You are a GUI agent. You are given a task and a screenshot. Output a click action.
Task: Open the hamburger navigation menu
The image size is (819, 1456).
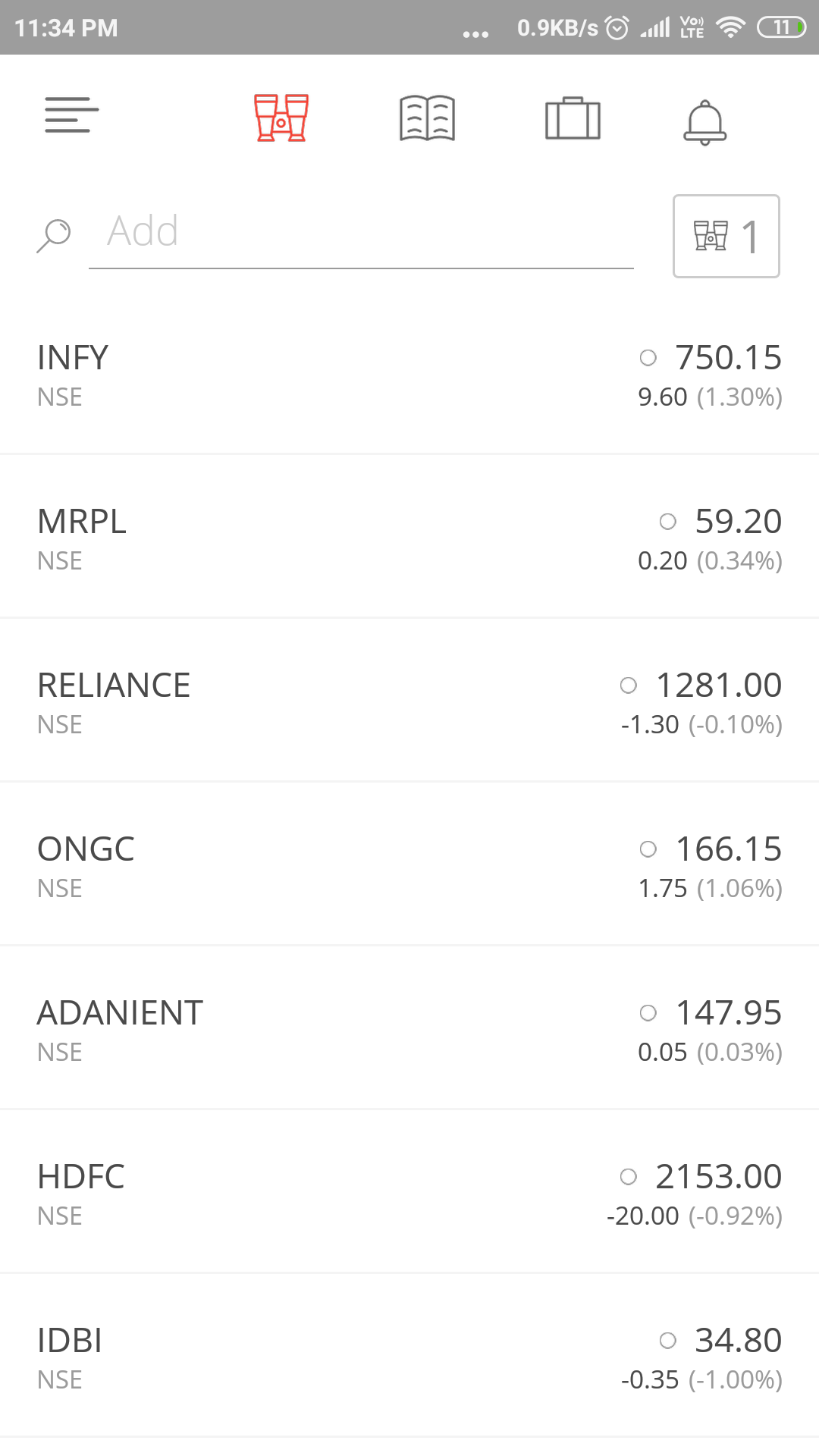pos(71,115)
